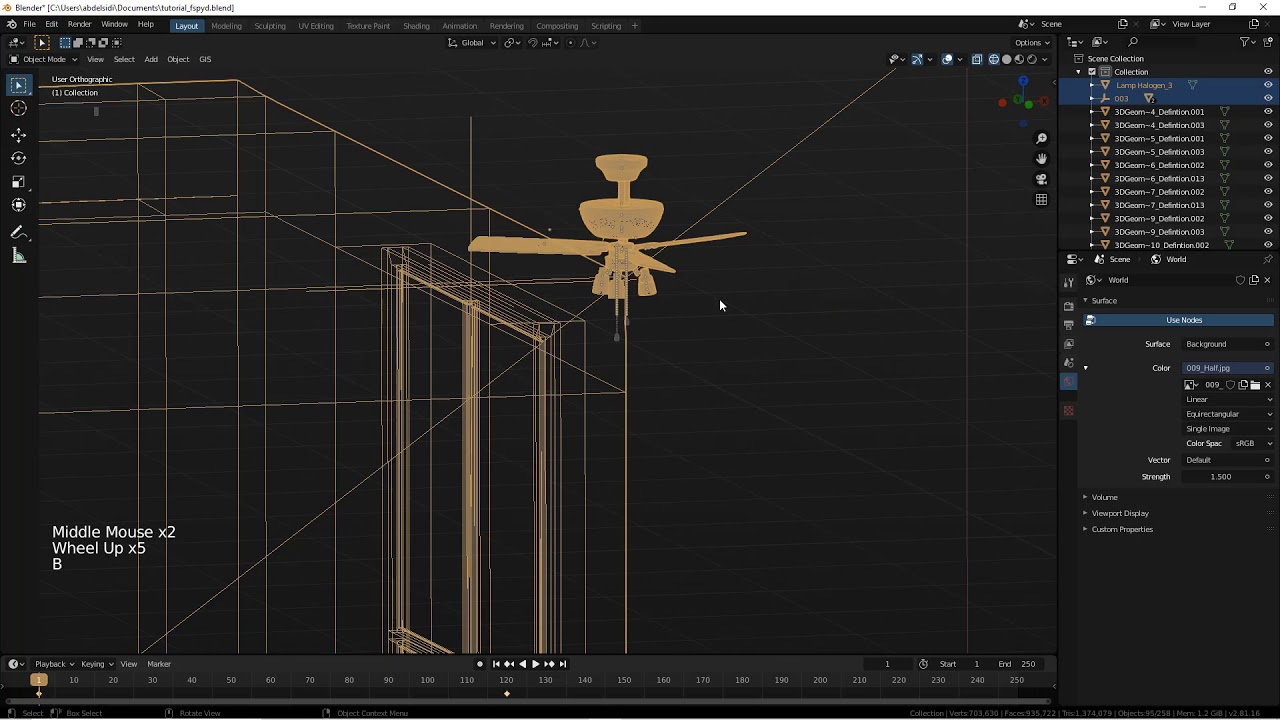This screenshot has height=720, width=1280.
Task: Hide Lamp Halogen_3 in outliner
Action: pos(1268,85)
